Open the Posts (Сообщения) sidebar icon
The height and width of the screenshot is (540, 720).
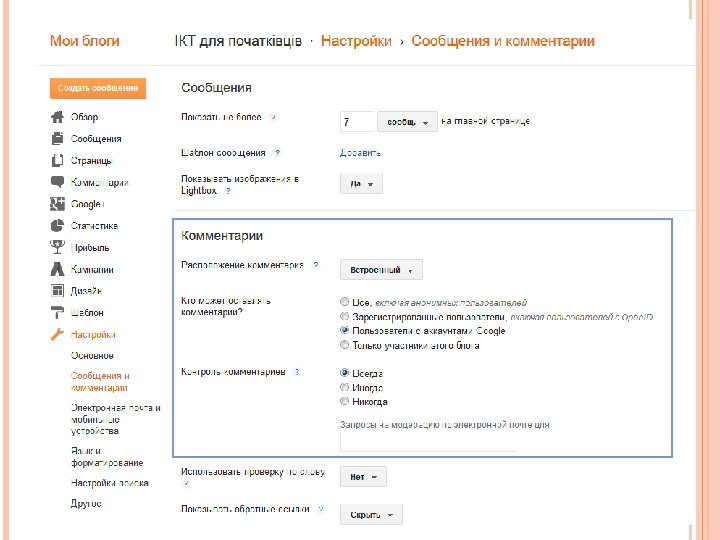point(57,139)
